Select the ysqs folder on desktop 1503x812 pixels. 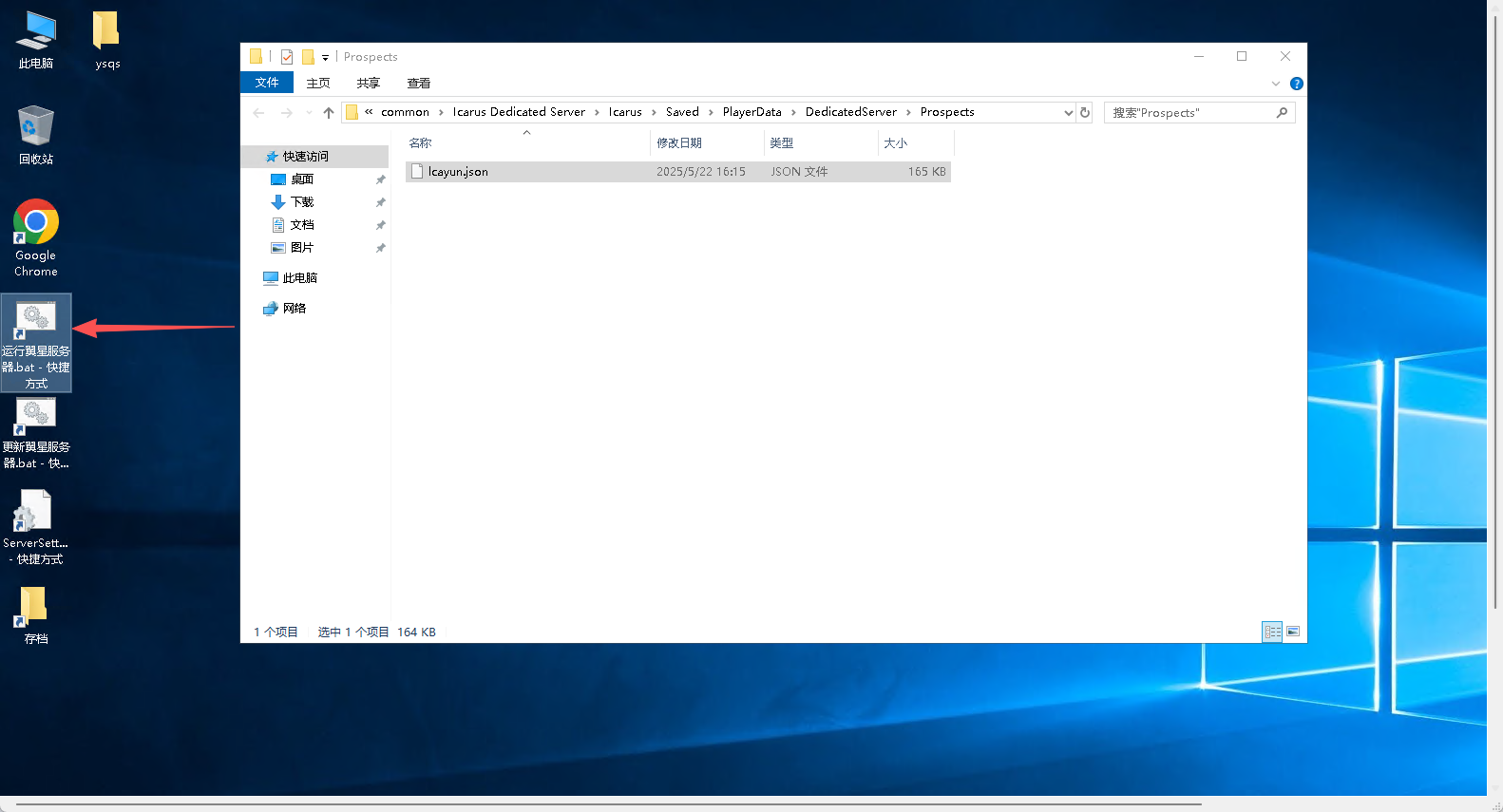106,31
